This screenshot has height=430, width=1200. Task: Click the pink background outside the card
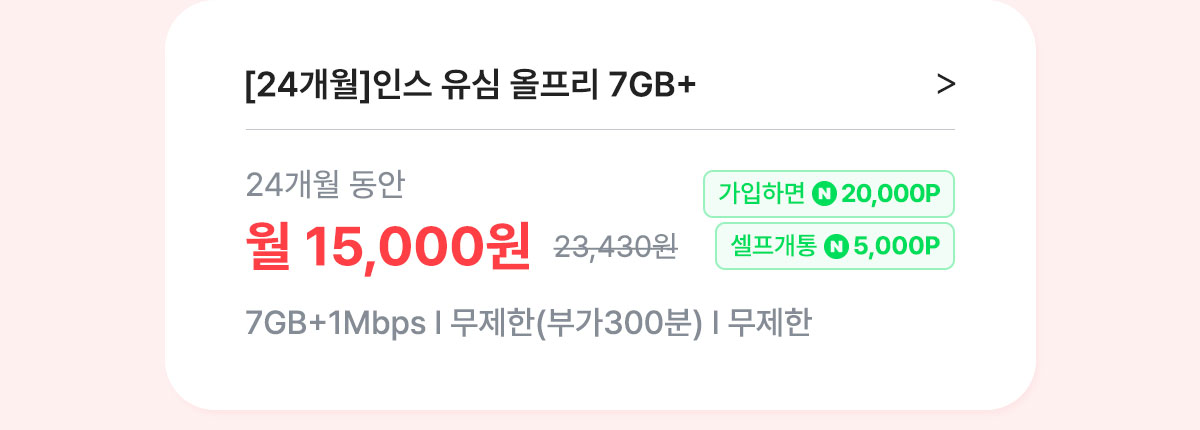[x=80, y=215]
